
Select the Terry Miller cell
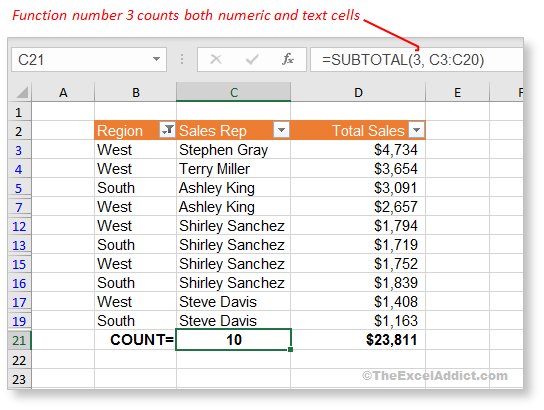[233, 169]
